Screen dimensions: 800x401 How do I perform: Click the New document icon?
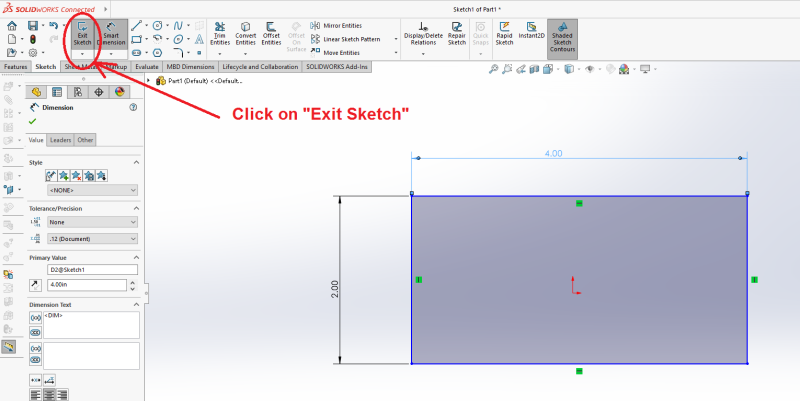12,39
